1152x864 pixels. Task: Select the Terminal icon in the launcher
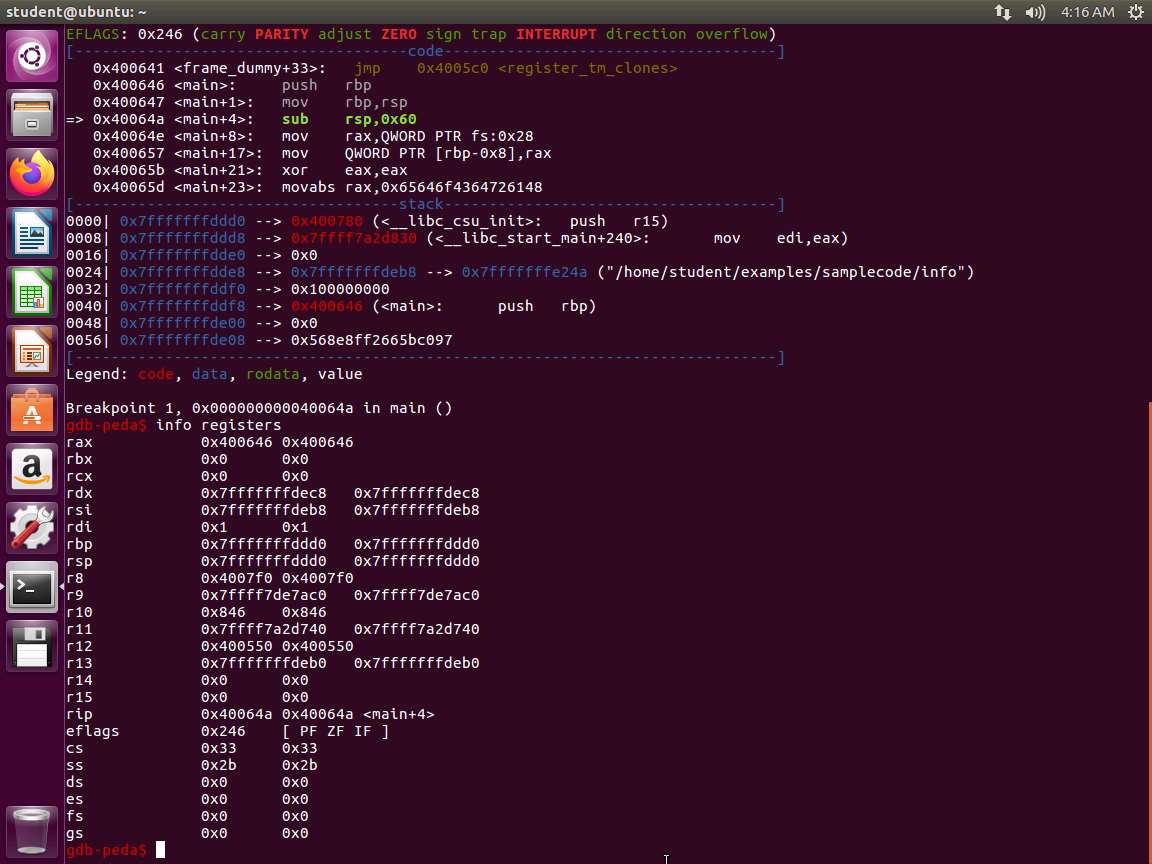[32, 587]
